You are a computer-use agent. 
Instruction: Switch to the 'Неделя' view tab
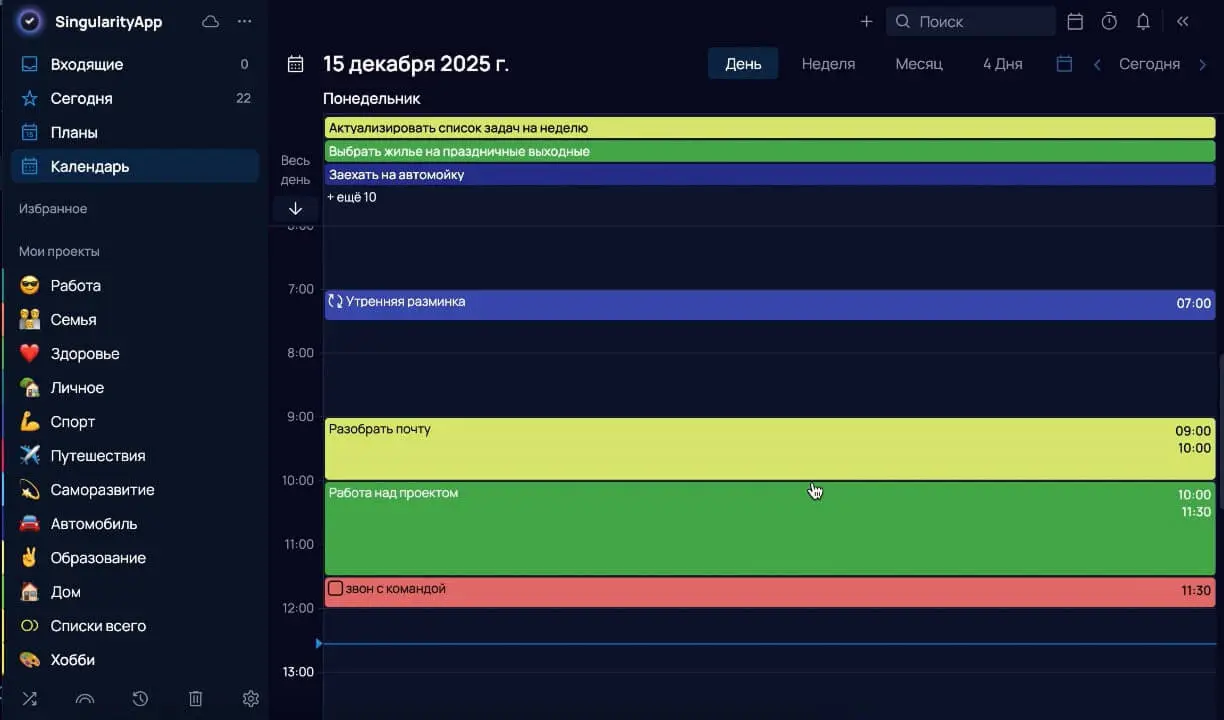pyautogui.click(x=828, y=64)
